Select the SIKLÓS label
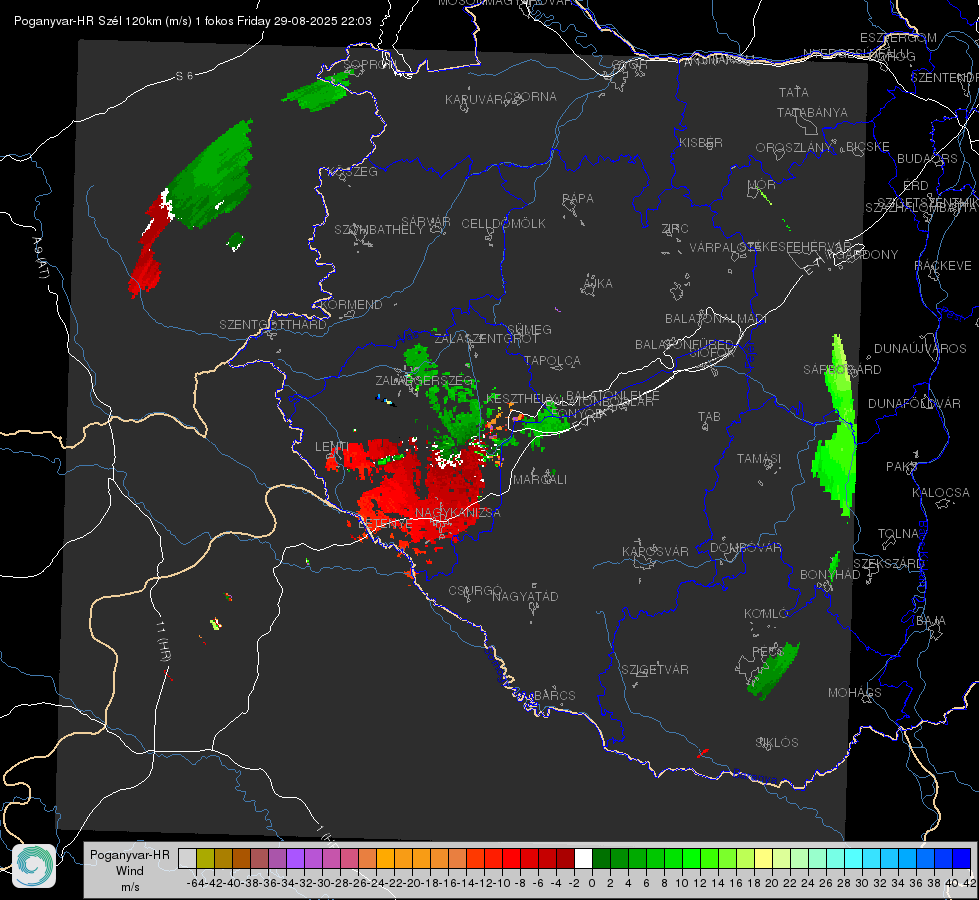Viewport: 979px width, 900px height. [777, 743]
